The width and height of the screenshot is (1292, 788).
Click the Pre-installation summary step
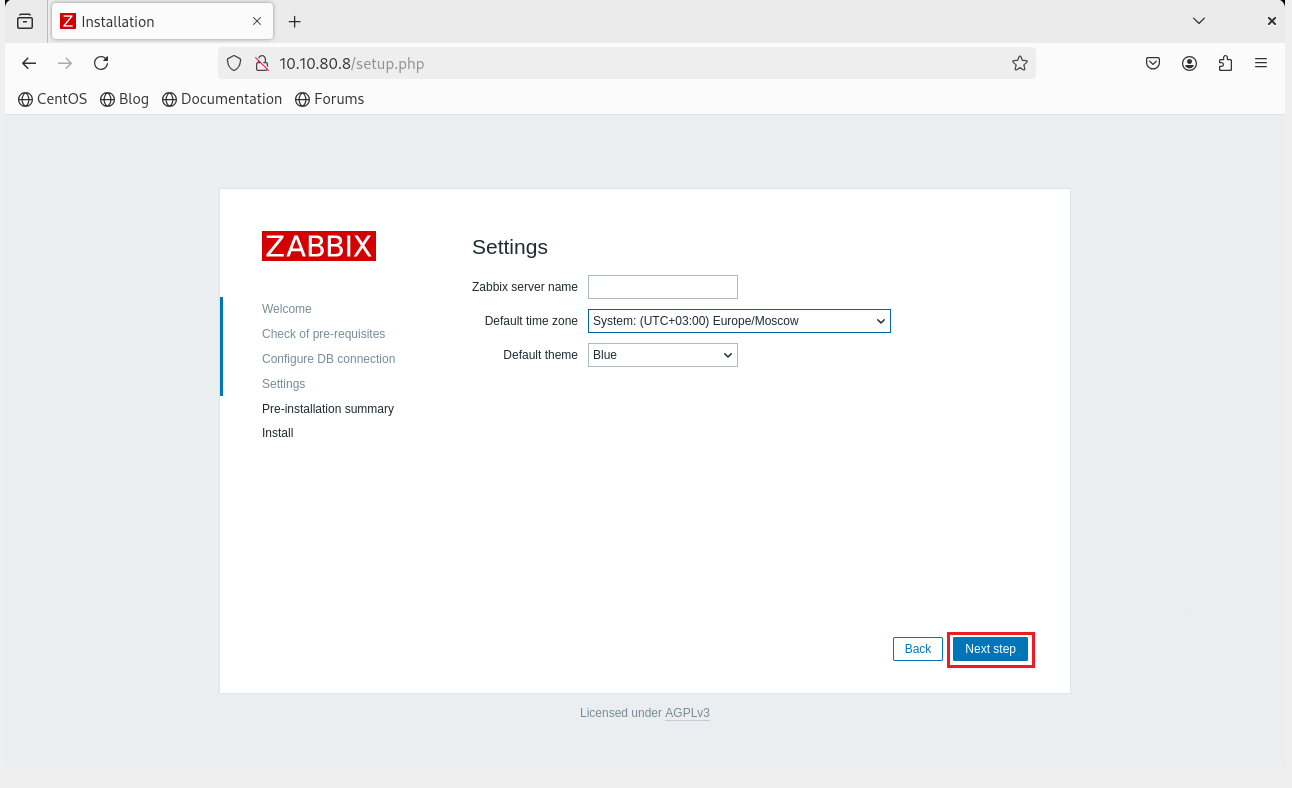[328, 409]
